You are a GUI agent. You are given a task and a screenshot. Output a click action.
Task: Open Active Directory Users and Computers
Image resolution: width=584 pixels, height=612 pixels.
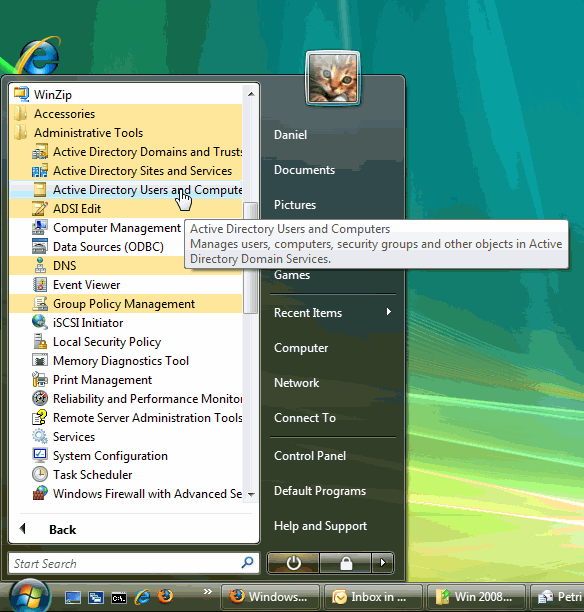tap(126, 190)
